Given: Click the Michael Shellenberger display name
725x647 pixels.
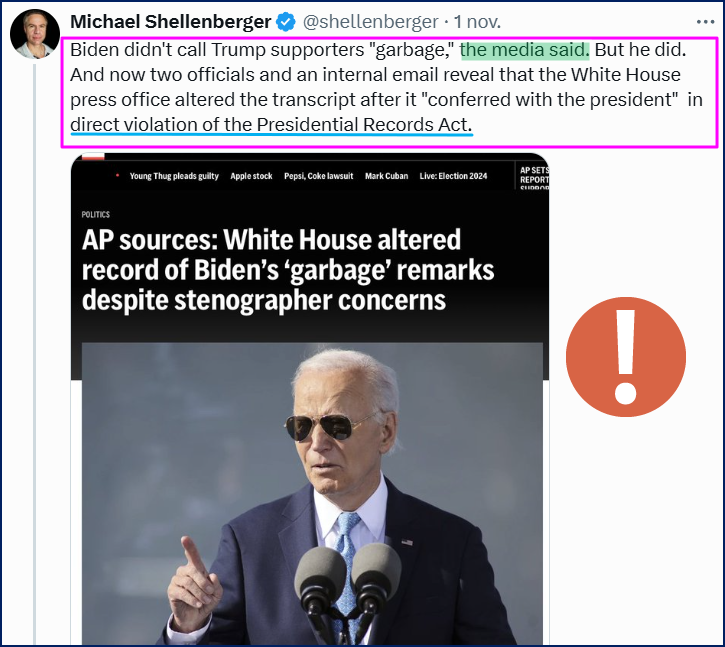Looking at the screenshot, I should [171, 22].
